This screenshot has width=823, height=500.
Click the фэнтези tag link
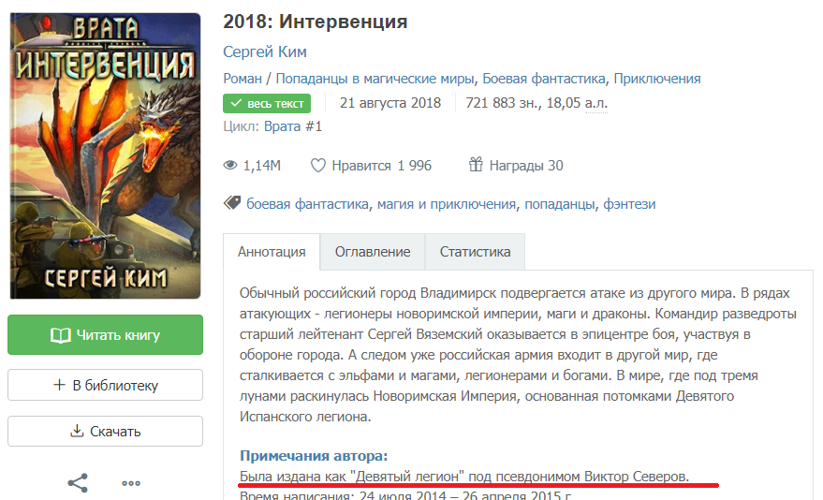pyautogui.click(x=629, y=204)
